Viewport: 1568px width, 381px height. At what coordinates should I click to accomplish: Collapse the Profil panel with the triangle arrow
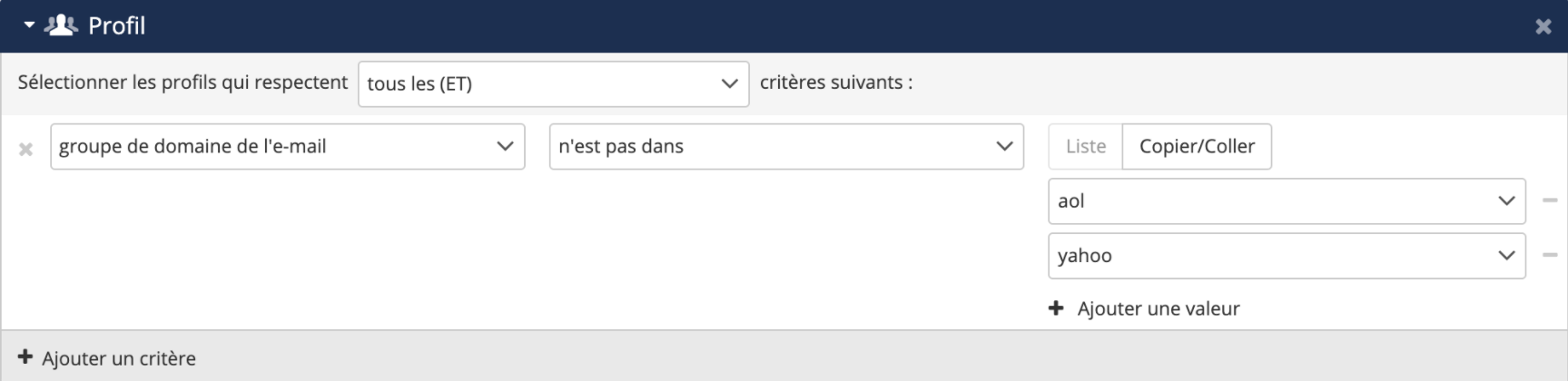click(x=29, y=25)
